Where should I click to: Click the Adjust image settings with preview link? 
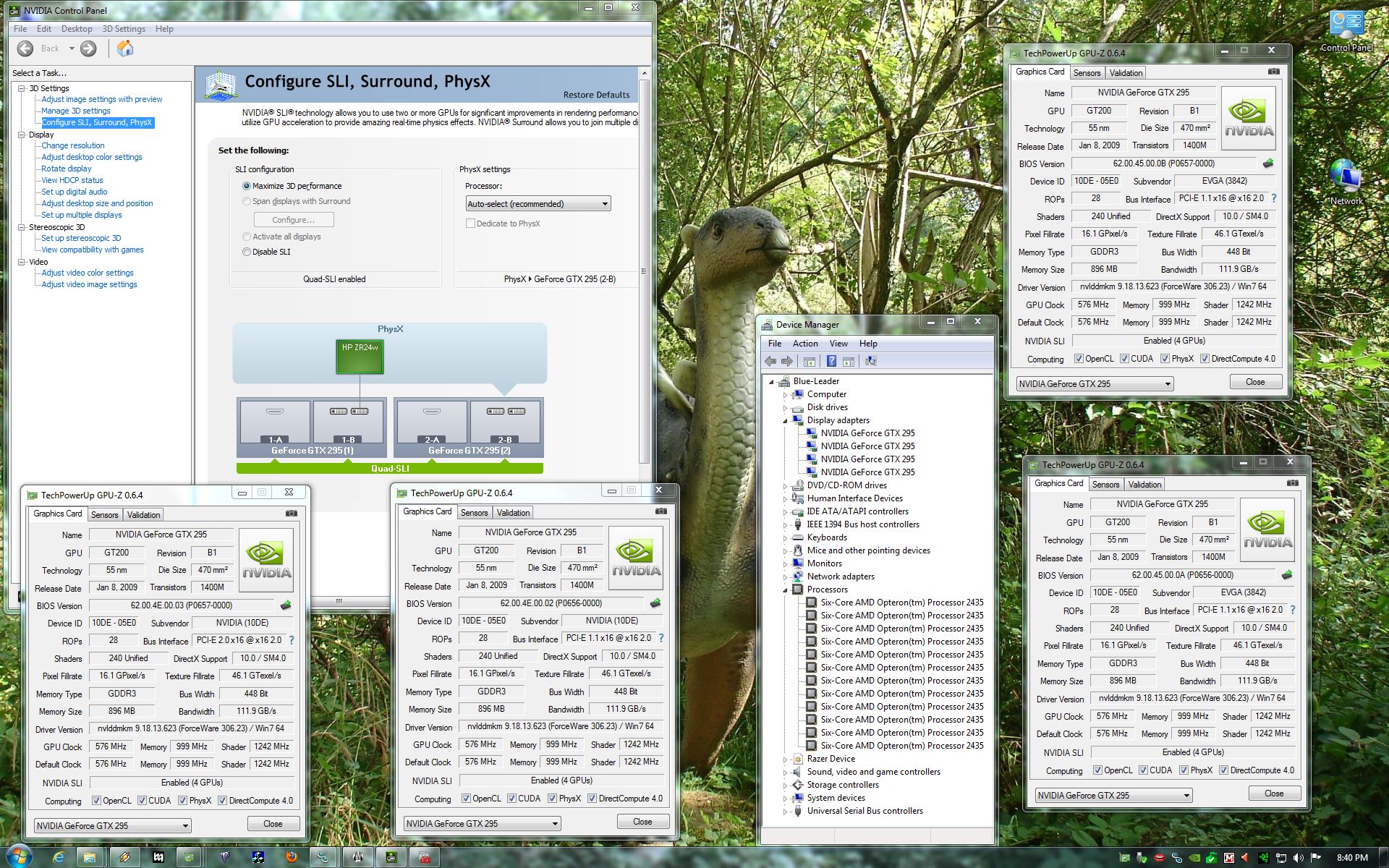tap(101, 99)
